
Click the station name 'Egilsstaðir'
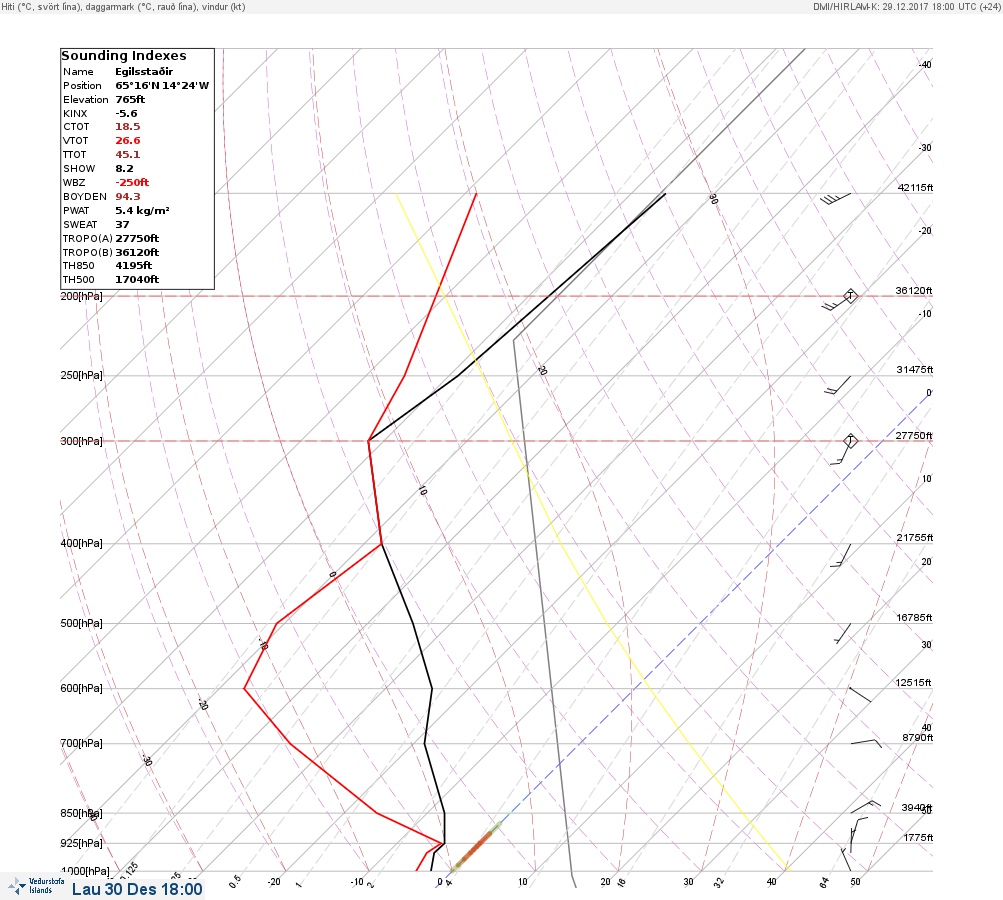144,72
